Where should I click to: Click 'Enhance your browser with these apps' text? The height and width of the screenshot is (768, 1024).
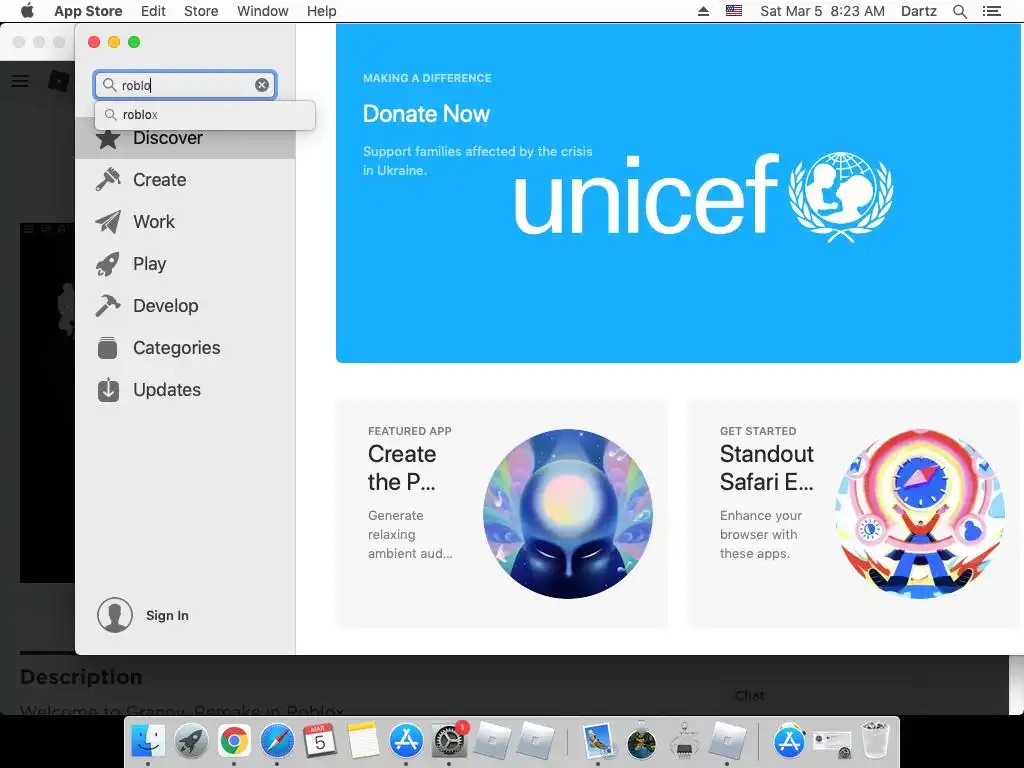click(x=761, y=534)
